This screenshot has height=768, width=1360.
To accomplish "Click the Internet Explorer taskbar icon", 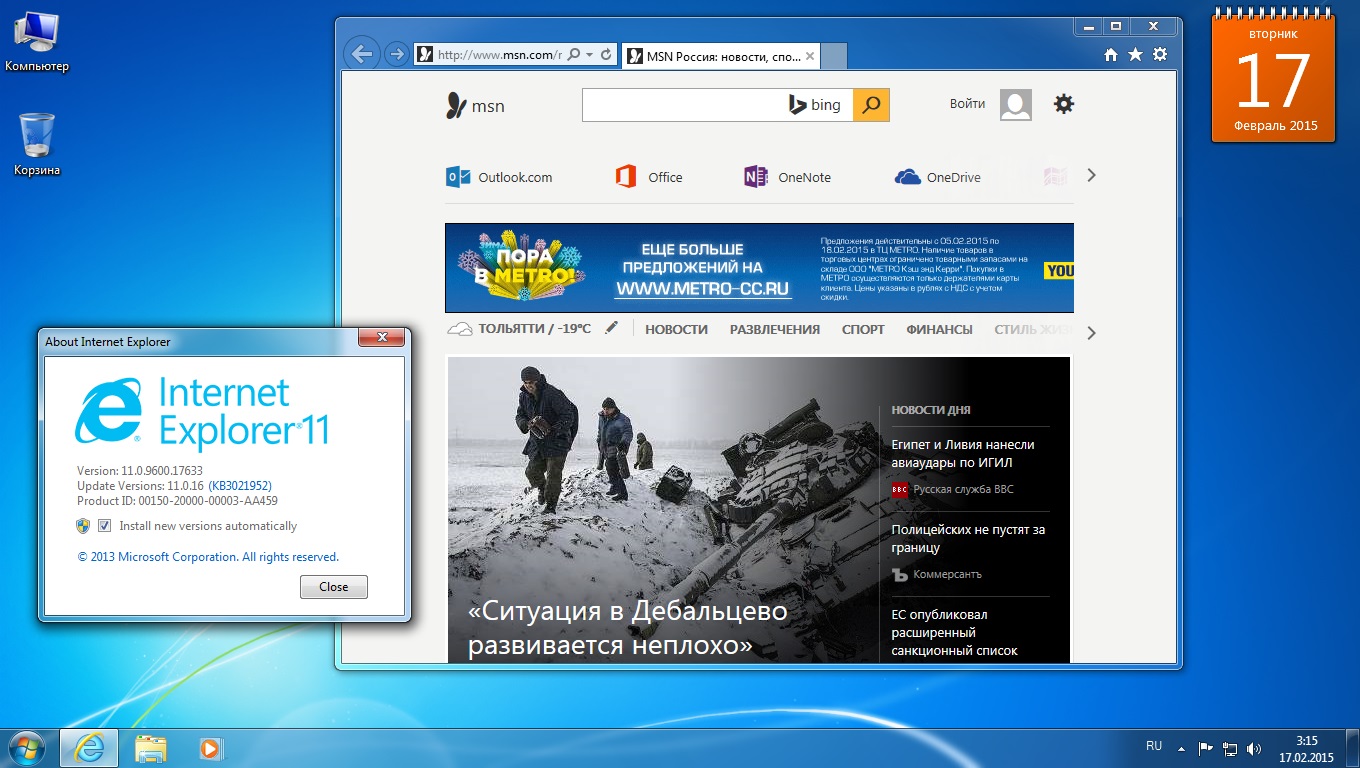I will tap(89, 748).
